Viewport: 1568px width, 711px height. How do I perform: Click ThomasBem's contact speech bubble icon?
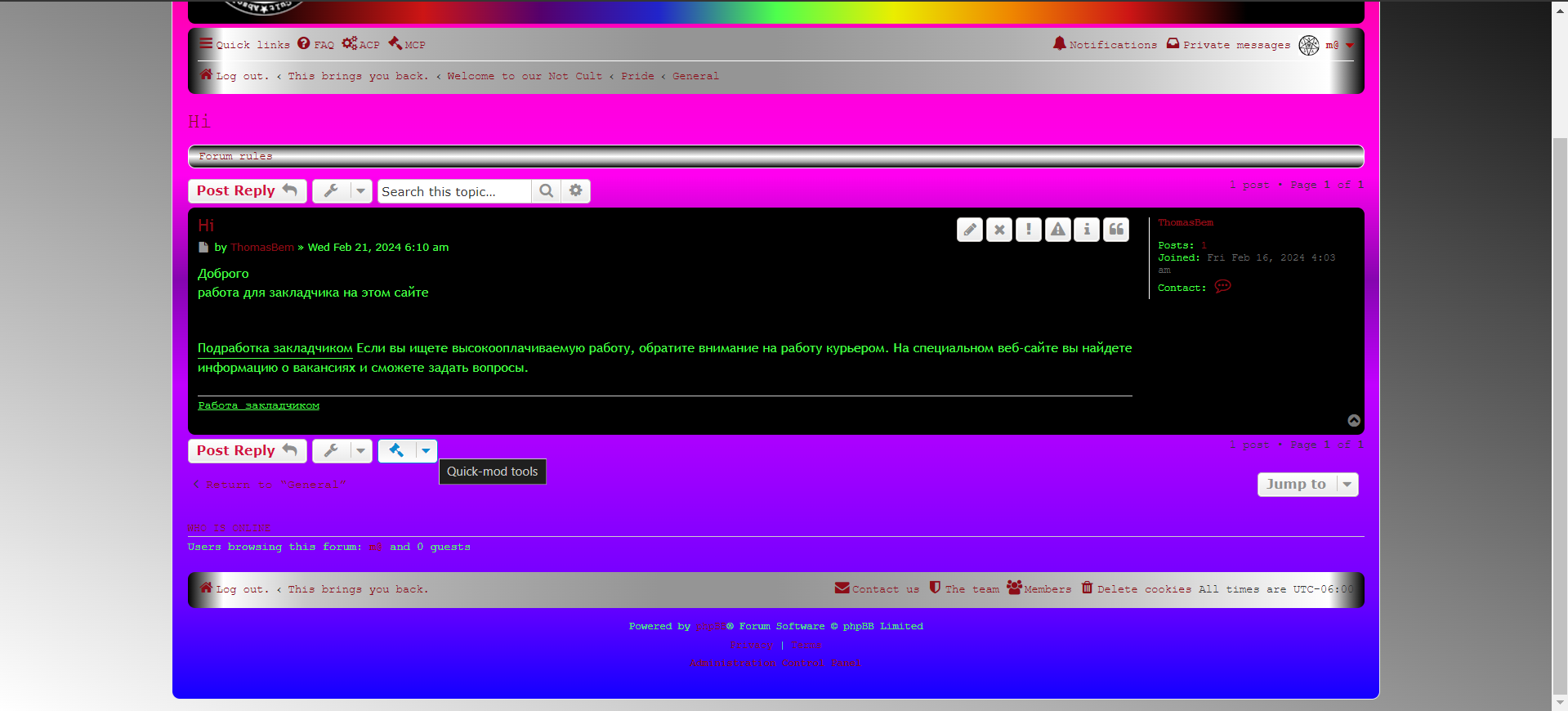pos(1222,287)
